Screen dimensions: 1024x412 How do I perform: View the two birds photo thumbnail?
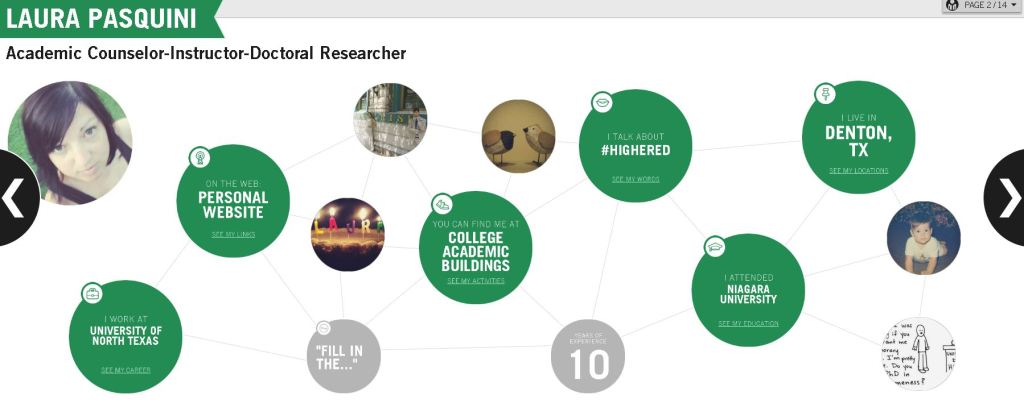(518, 136)
